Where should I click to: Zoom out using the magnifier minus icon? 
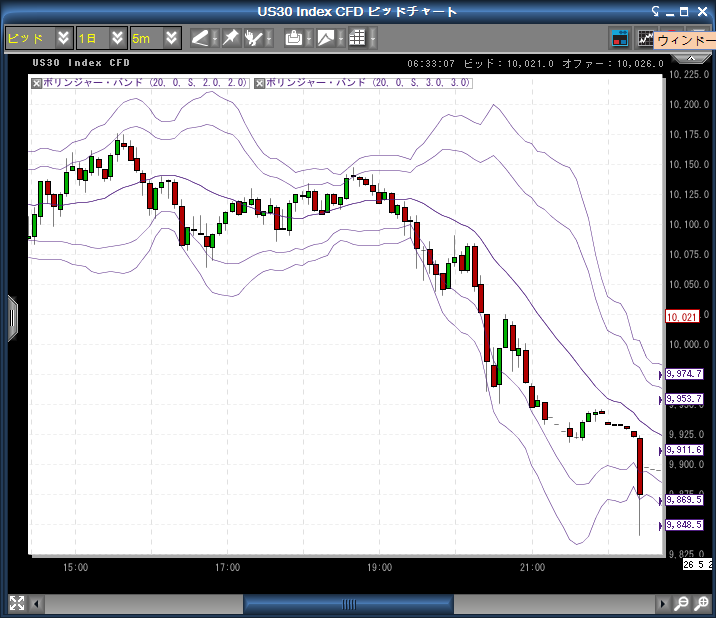click(x=681, y=604)
